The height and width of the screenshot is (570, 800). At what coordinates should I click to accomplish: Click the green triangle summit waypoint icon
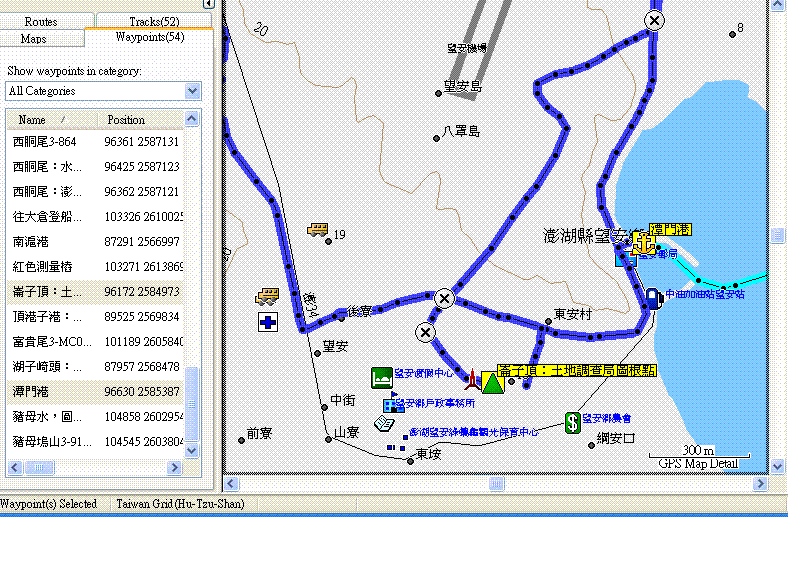(492, 383)
